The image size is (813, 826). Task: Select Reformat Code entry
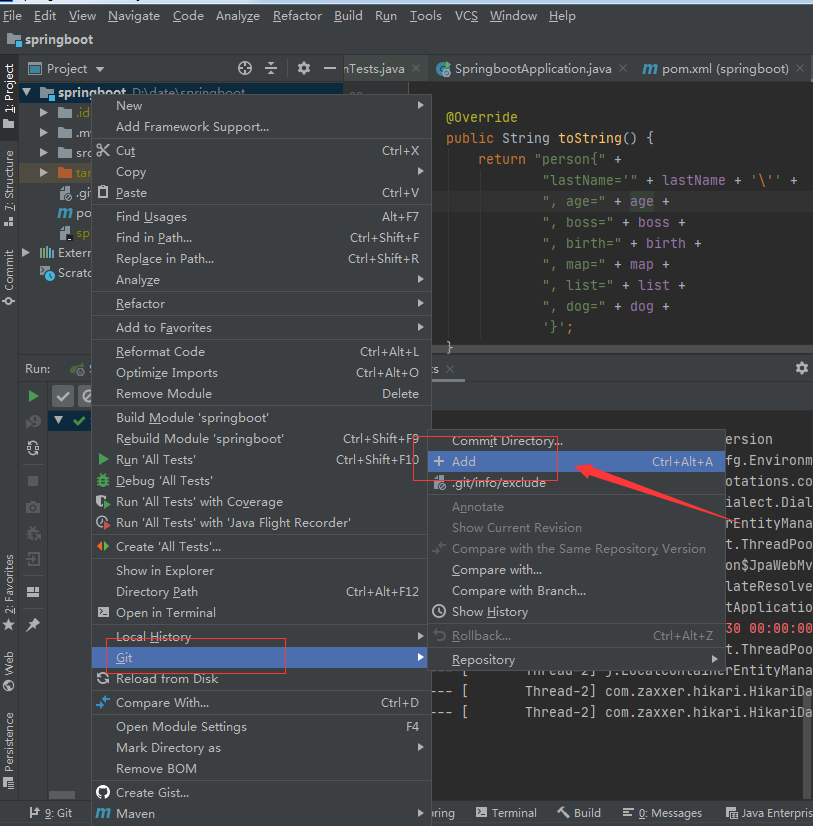click(262, 351)
